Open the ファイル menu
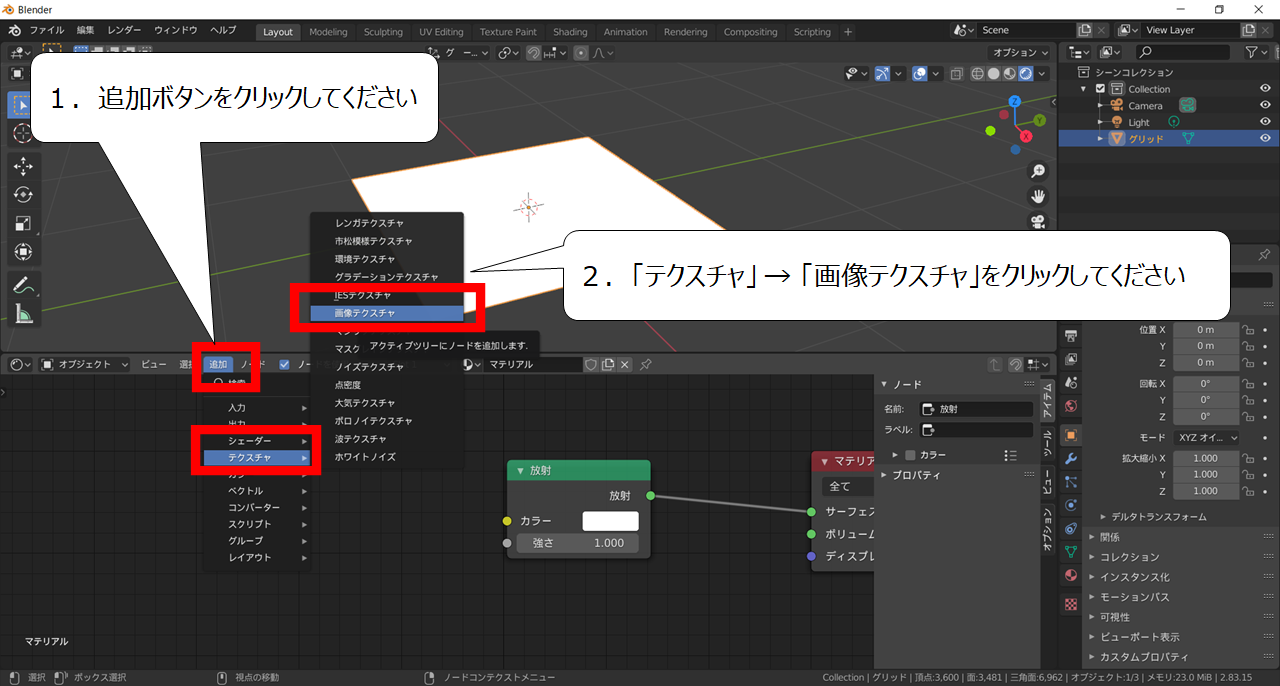This screenshot has width=1280, height=686. [47, 31]
